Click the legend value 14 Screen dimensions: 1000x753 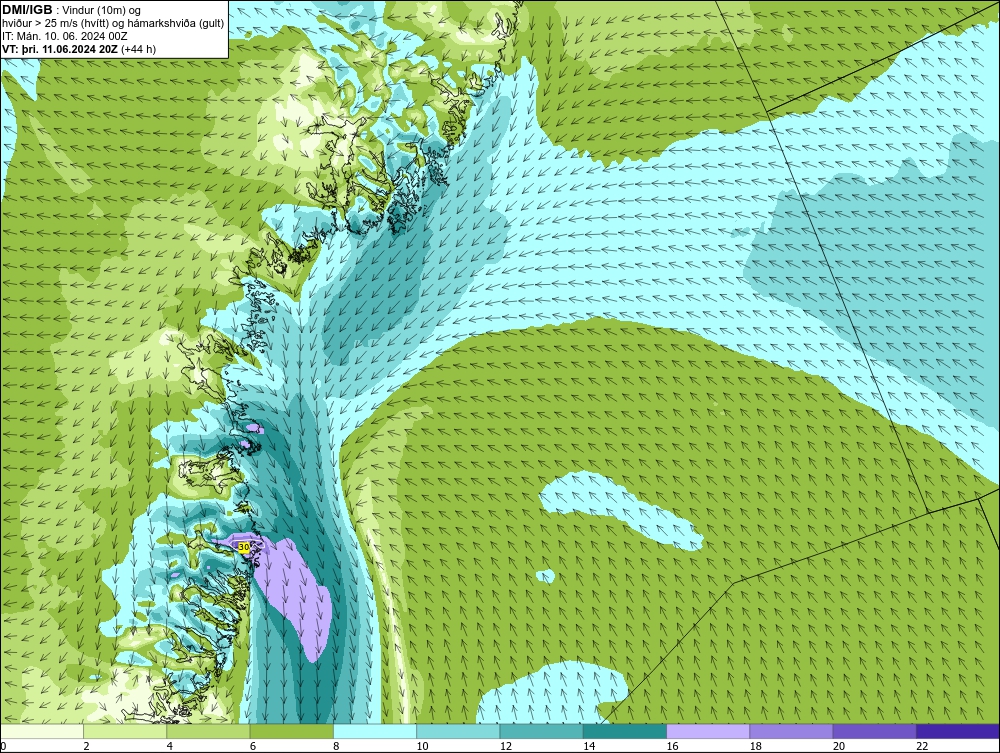click(589, 746)
